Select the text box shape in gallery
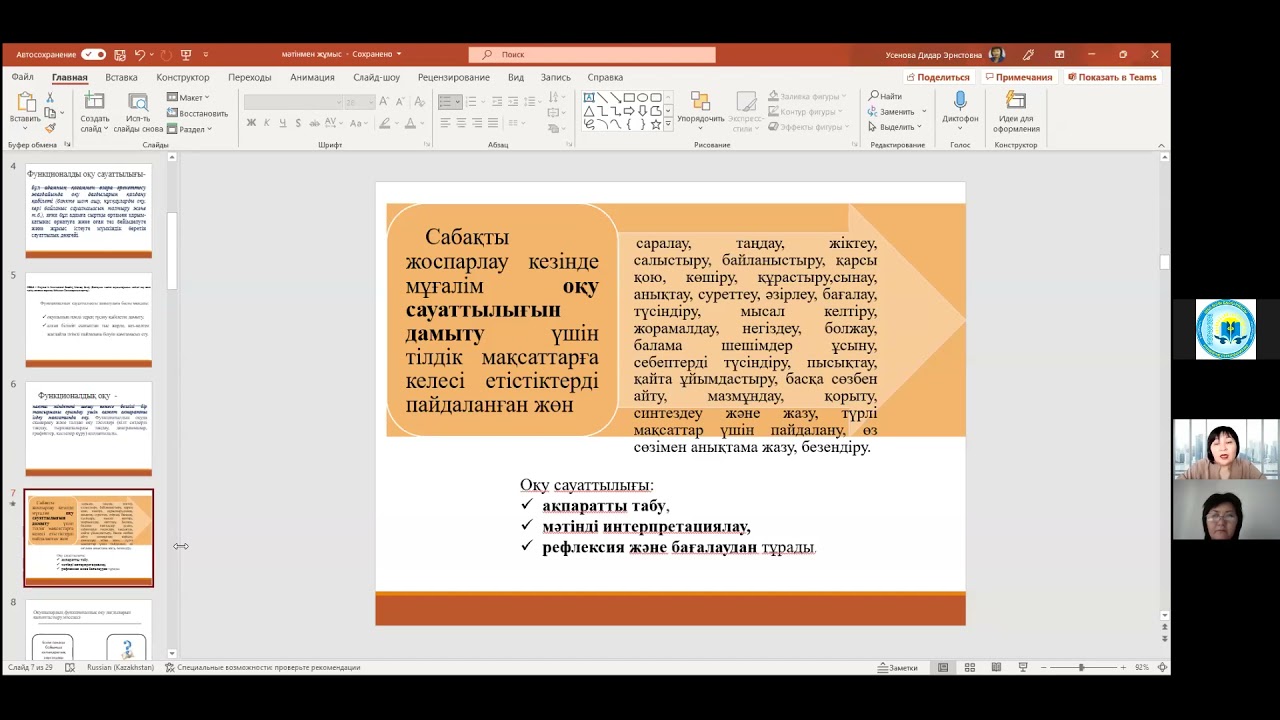 pyautogui.click(x=589, y=97)
